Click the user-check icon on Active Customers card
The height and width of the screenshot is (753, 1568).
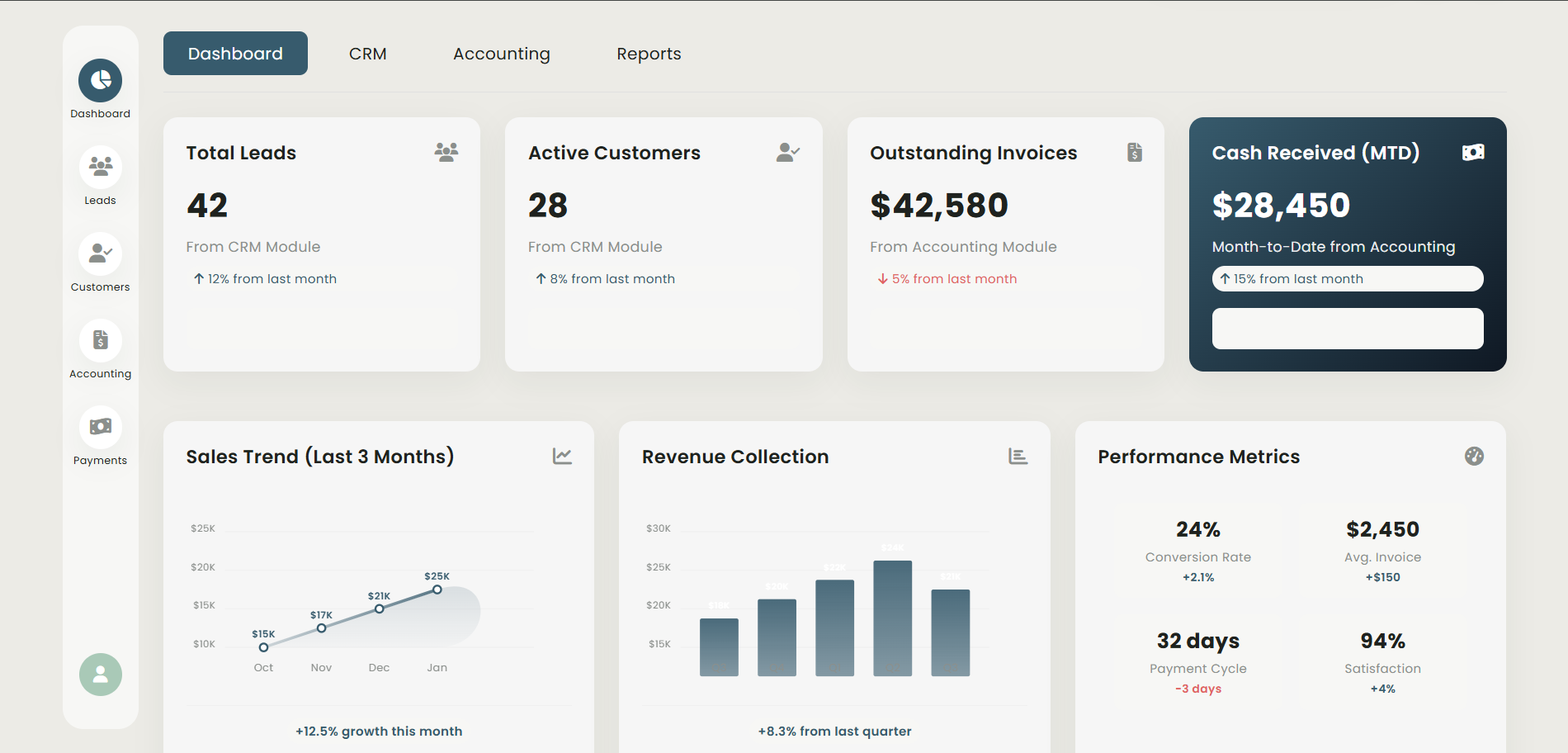pyautogui.click(x=787, y=151)
